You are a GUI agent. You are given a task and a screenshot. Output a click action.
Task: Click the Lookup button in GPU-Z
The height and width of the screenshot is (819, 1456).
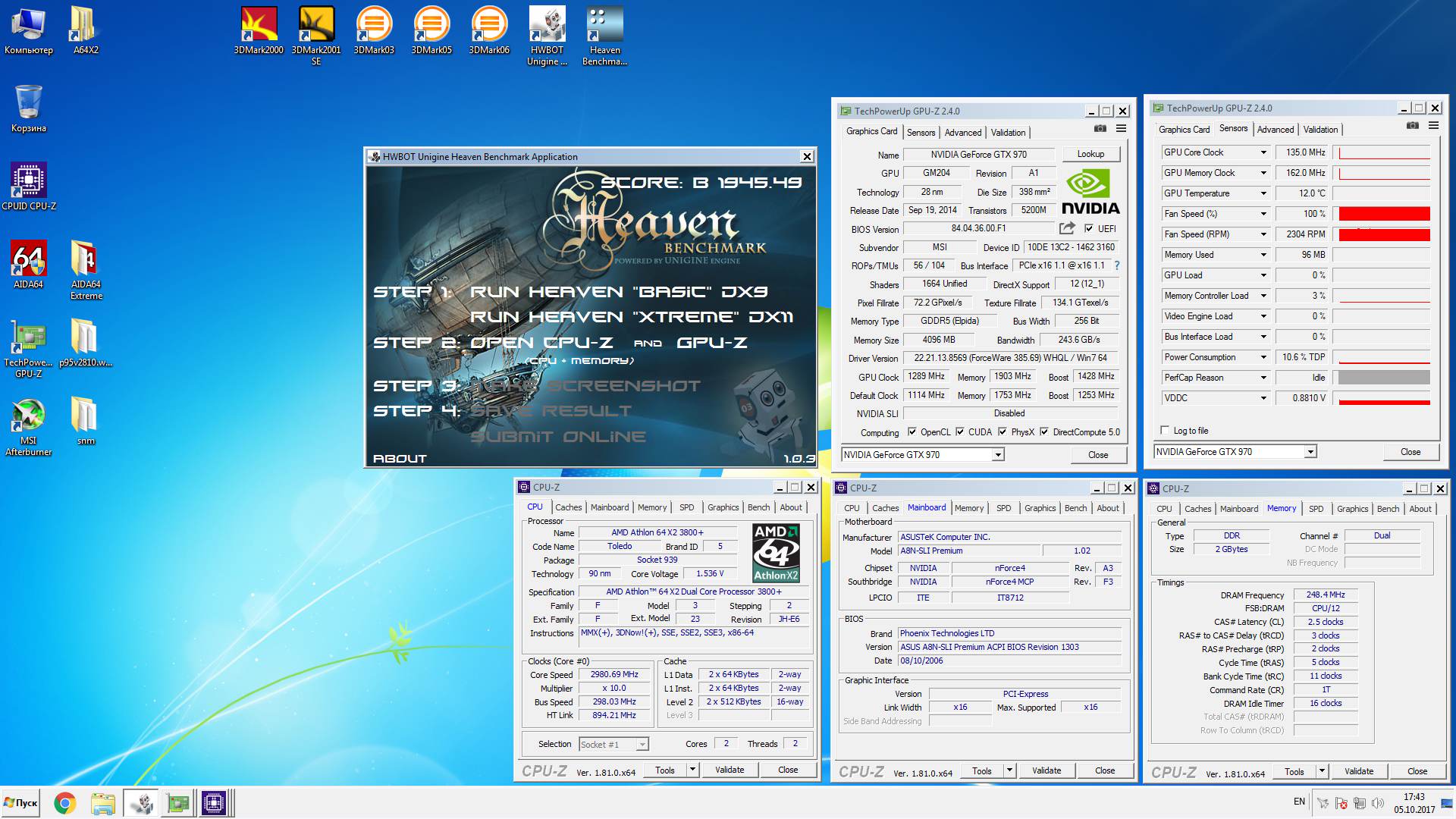tap(1090, 154)
